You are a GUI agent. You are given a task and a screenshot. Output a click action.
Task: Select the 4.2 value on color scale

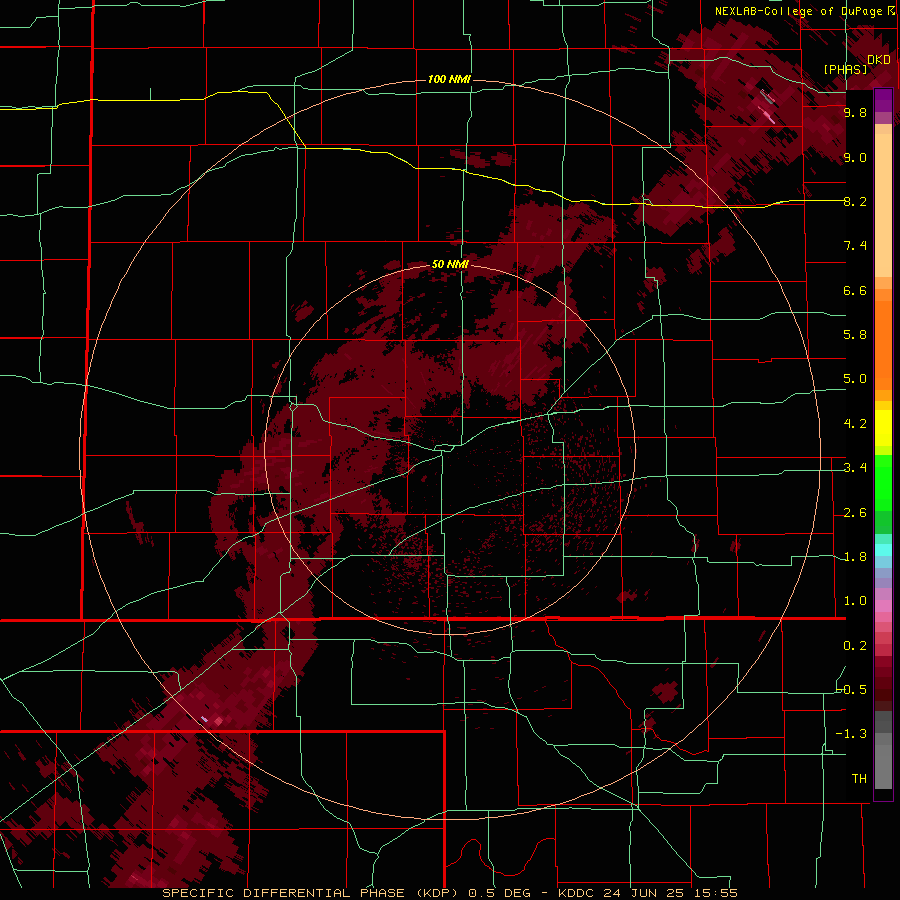855,424
